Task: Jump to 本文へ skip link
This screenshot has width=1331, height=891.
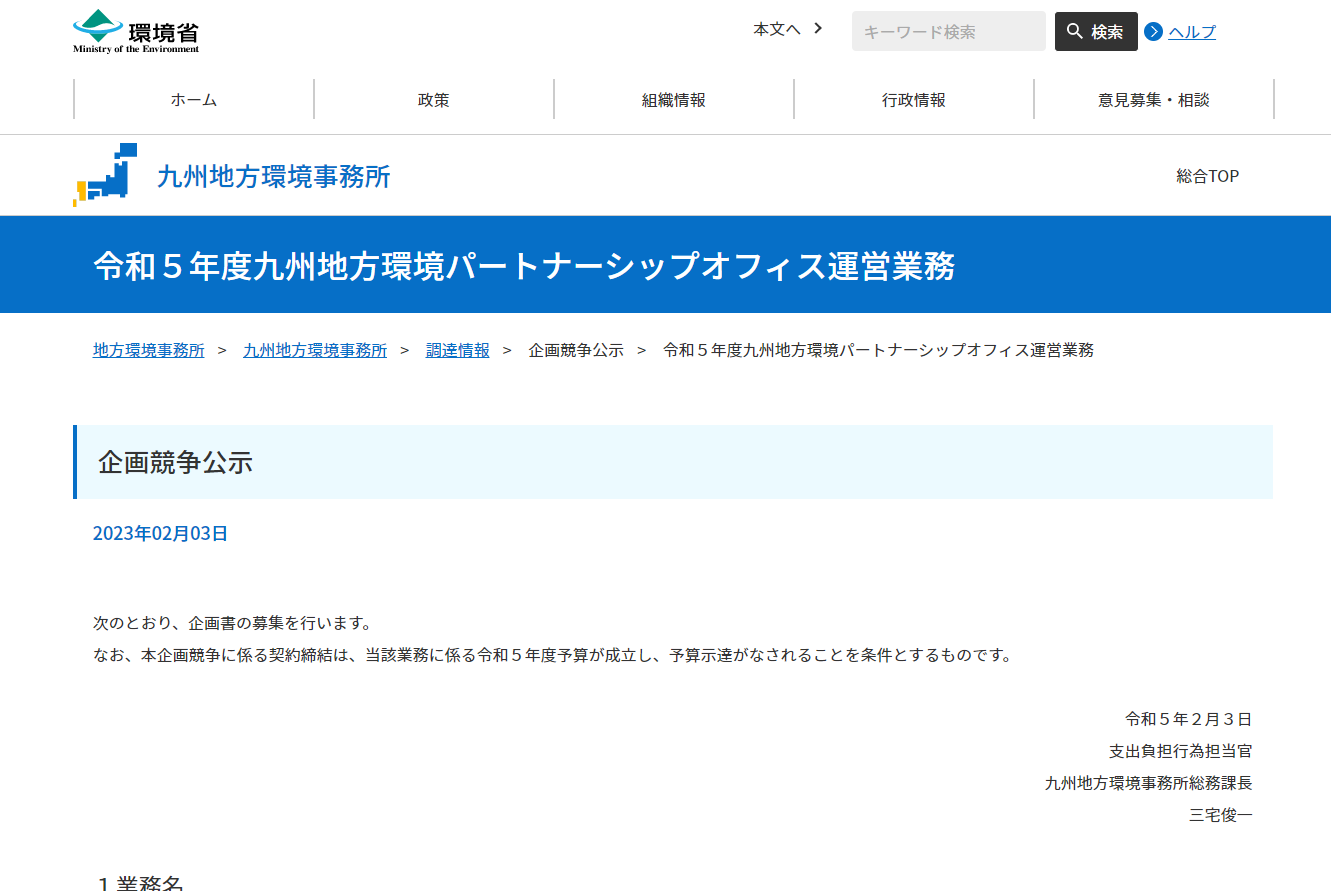Action: pos(777,29)
